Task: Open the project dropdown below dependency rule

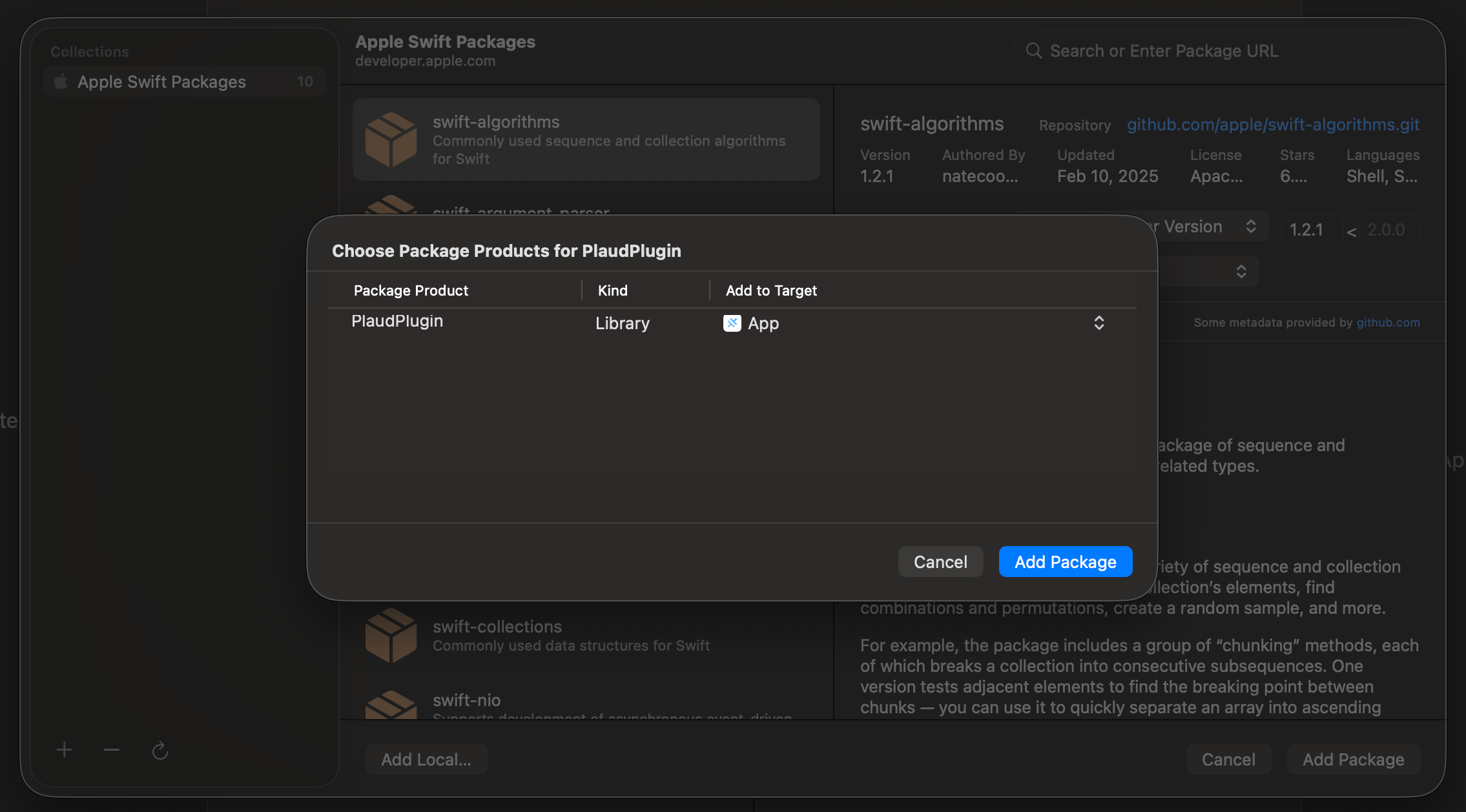Action: (1208, 271)
